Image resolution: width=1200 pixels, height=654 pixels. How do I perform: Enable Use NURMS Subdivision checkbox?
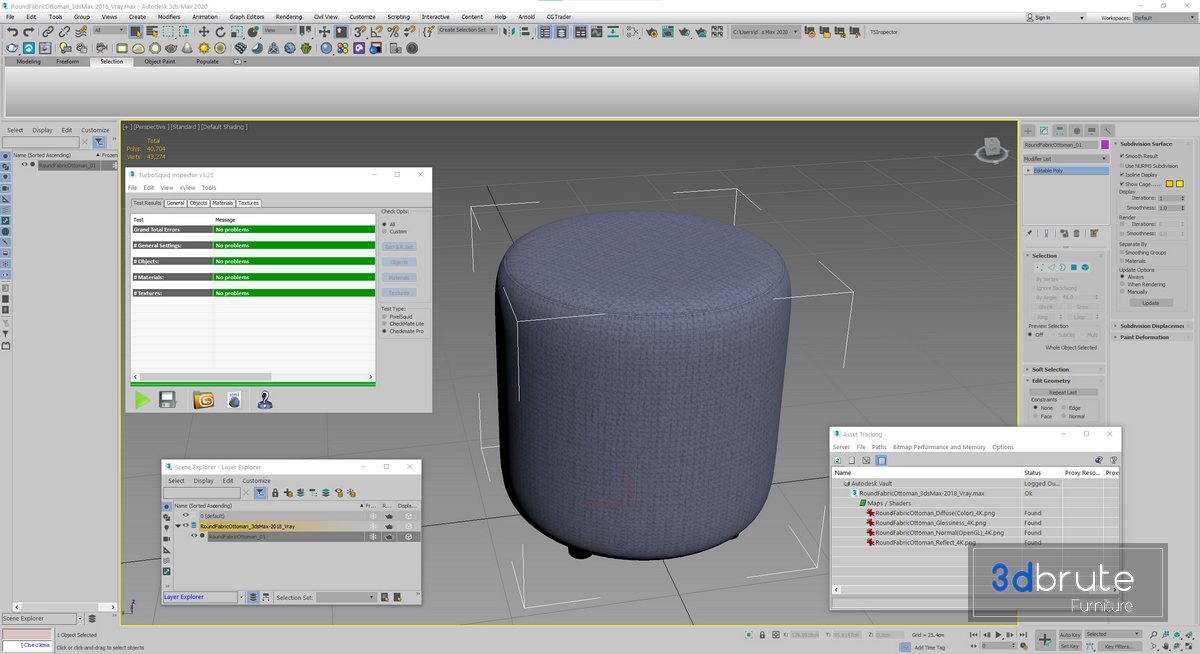click(1123, 165)
